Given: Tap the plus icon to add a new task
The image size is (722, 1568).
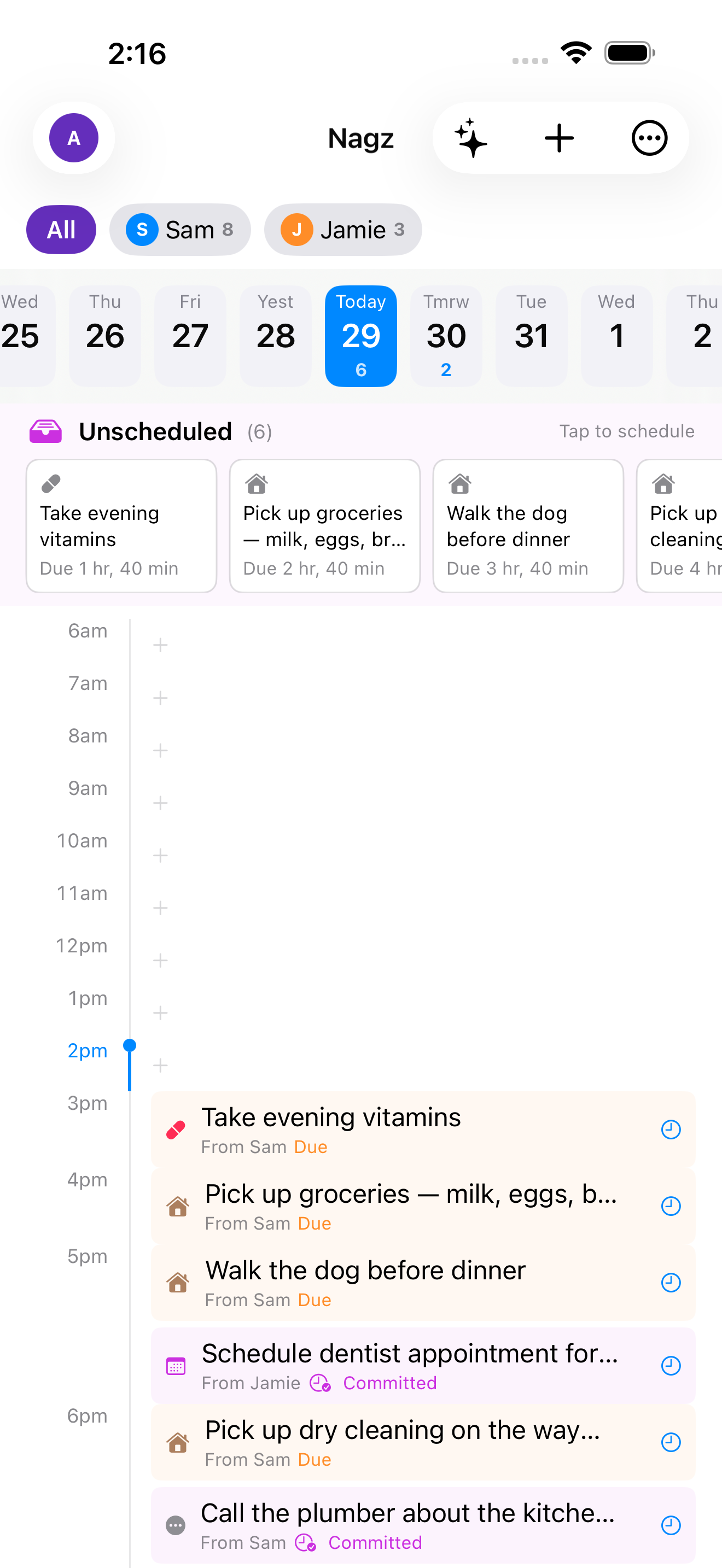Looking at the screenshot, I should [559, 138].
